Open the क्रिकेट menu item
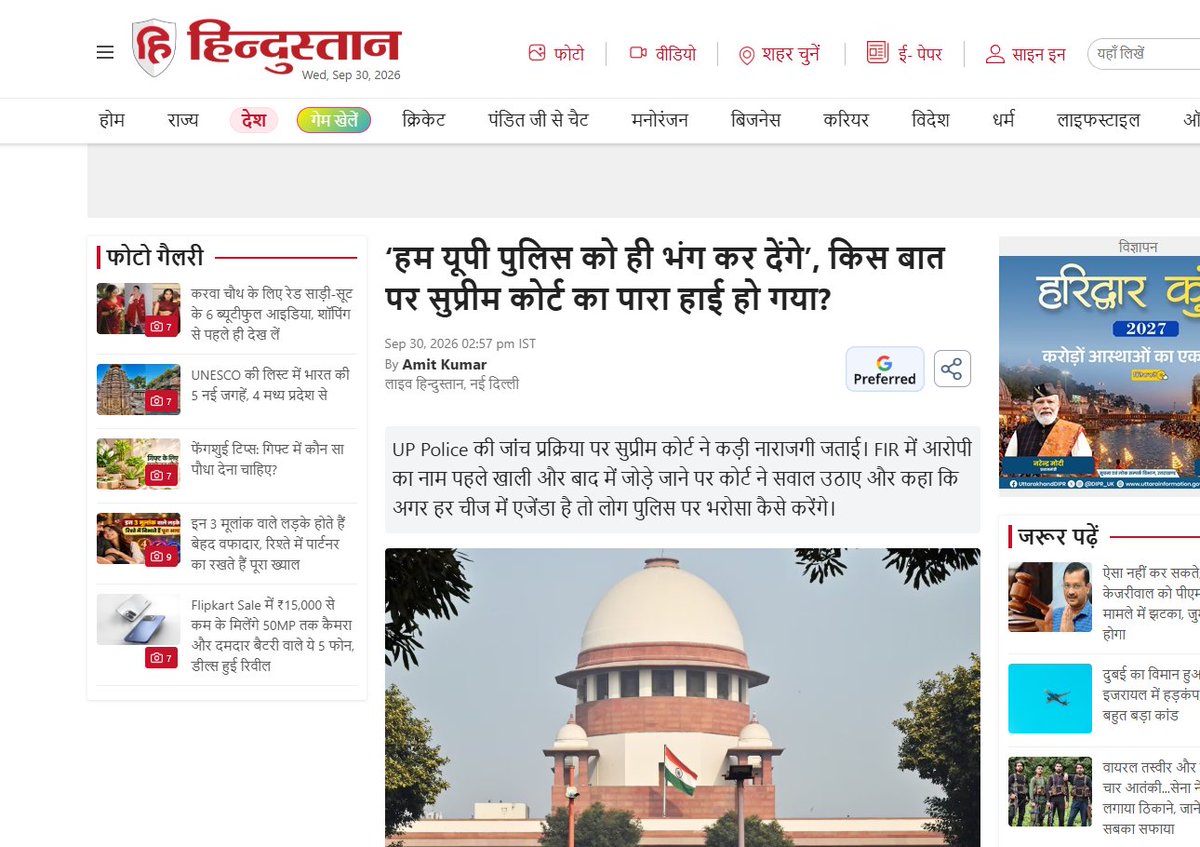 tap(423, 120)
